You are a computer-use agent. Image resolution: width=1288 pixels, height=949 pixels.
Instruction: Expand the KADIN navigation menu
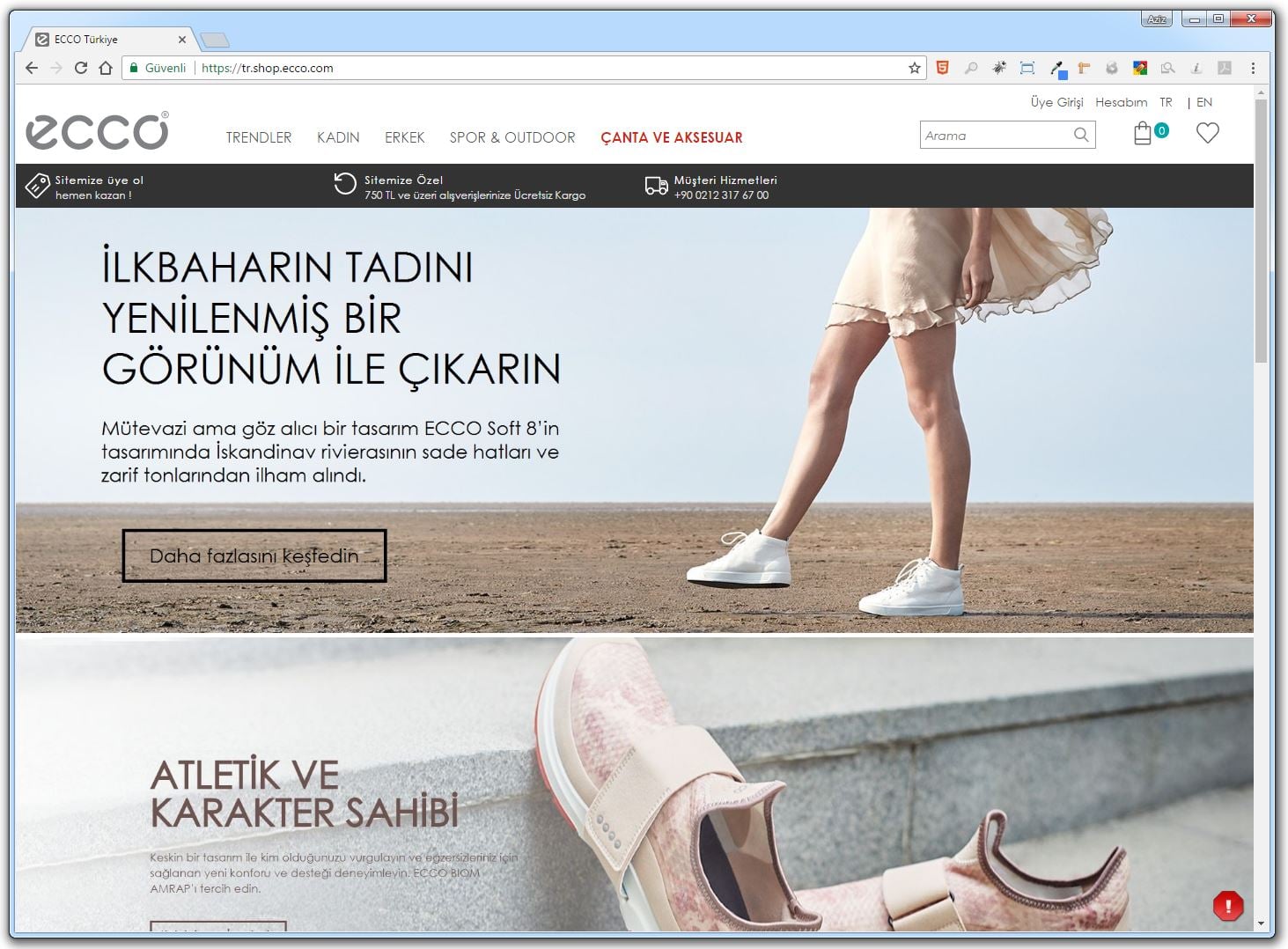pyautogui.click(x=338, y=137)
